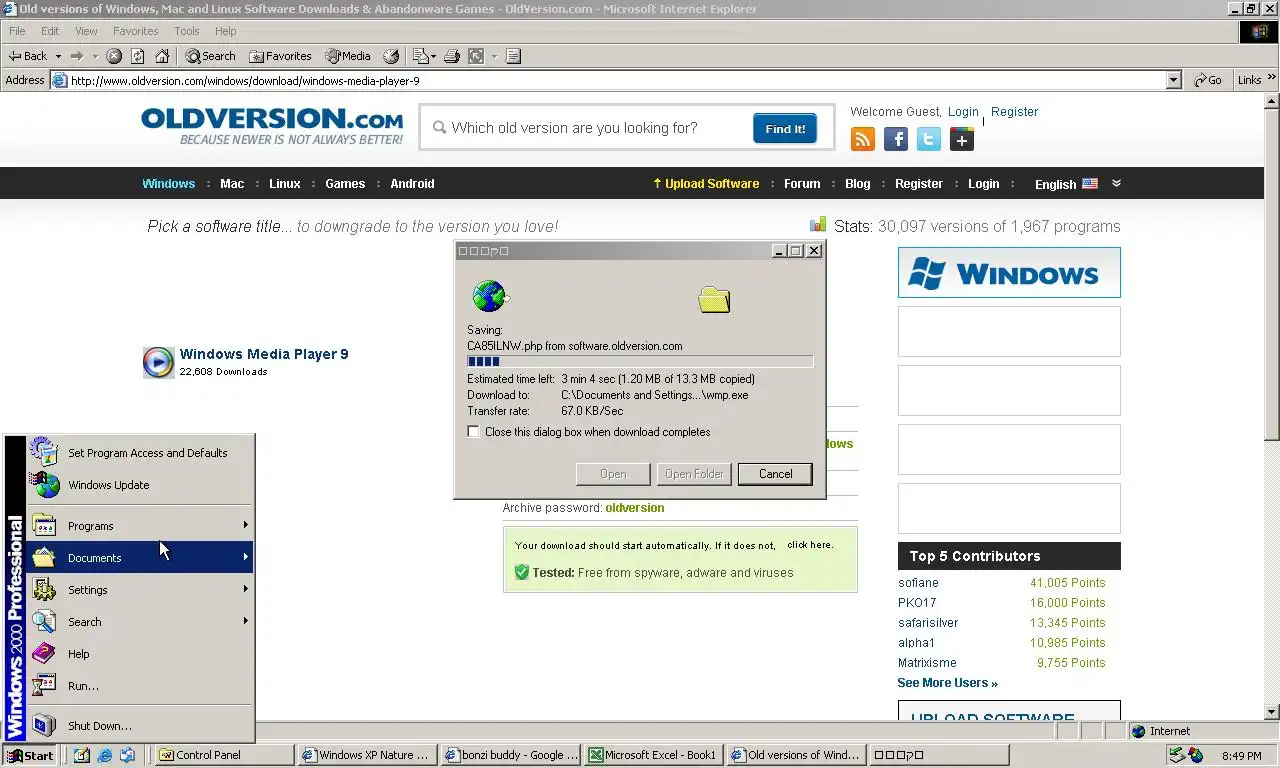Screen dimensions: 1280x768
Task: Switch to Microsoft Excel - Book1 taskbar button
Action: pyautogui.click(x=653, y=755)
